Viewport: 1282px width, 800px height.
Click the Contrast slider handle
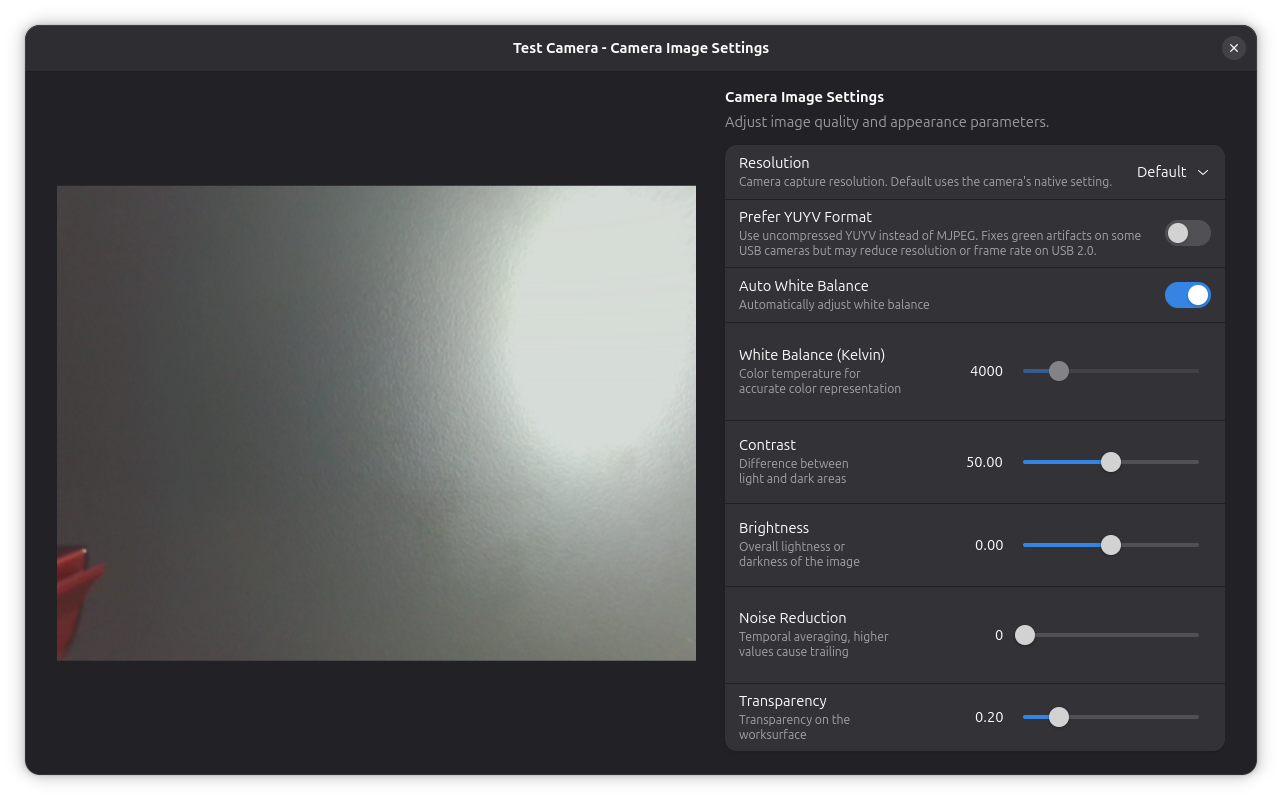pyautogui.click(x=1111, y=462)
